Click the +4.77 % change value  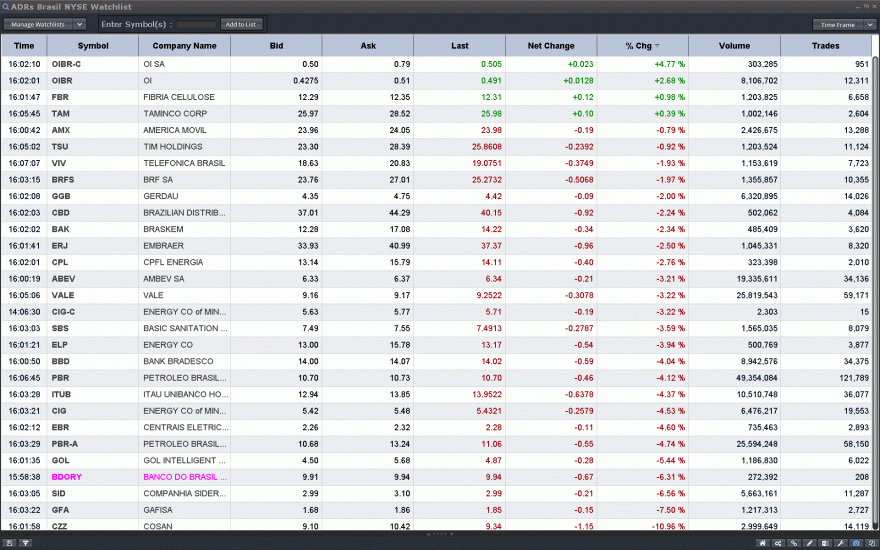coord(670,64)
